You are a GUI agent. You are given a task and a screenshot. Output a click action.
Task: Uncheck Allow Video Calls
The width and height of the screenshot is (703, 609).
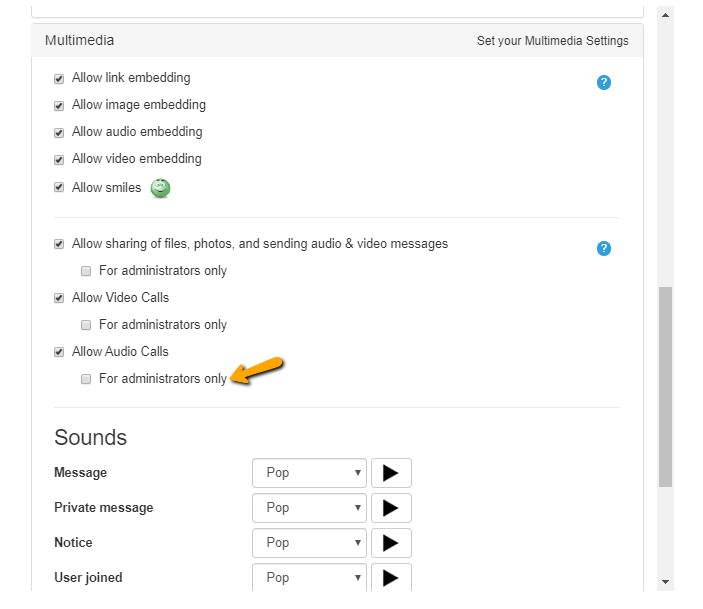[x=59, y=298]
